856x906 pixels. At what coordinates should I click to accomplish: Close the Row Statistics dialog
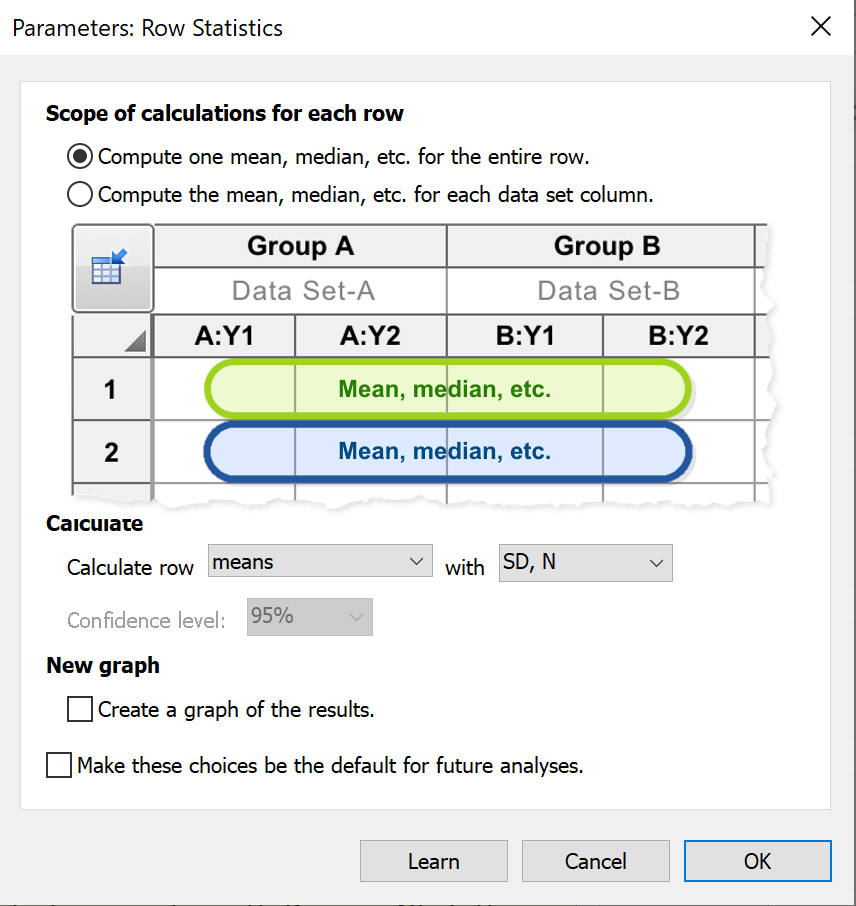[x=820, y=27]
